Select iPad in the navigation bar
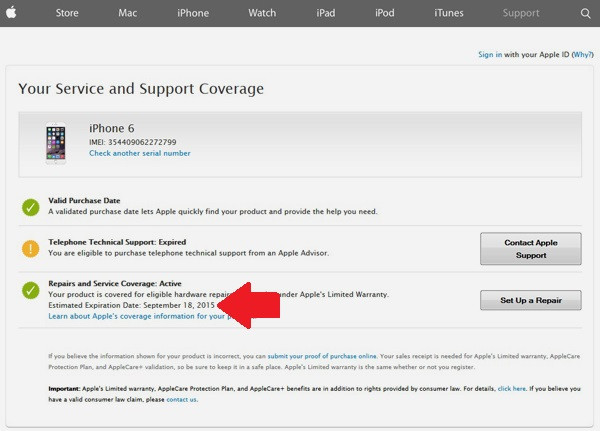 [326, 13]
